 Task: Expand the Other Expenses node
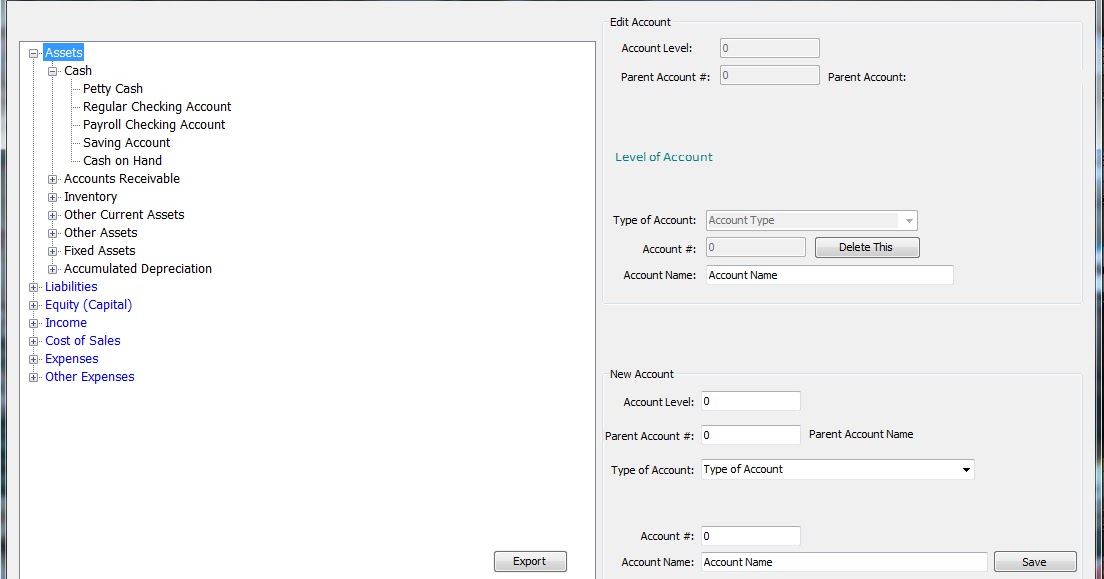[x=33, y=377]
